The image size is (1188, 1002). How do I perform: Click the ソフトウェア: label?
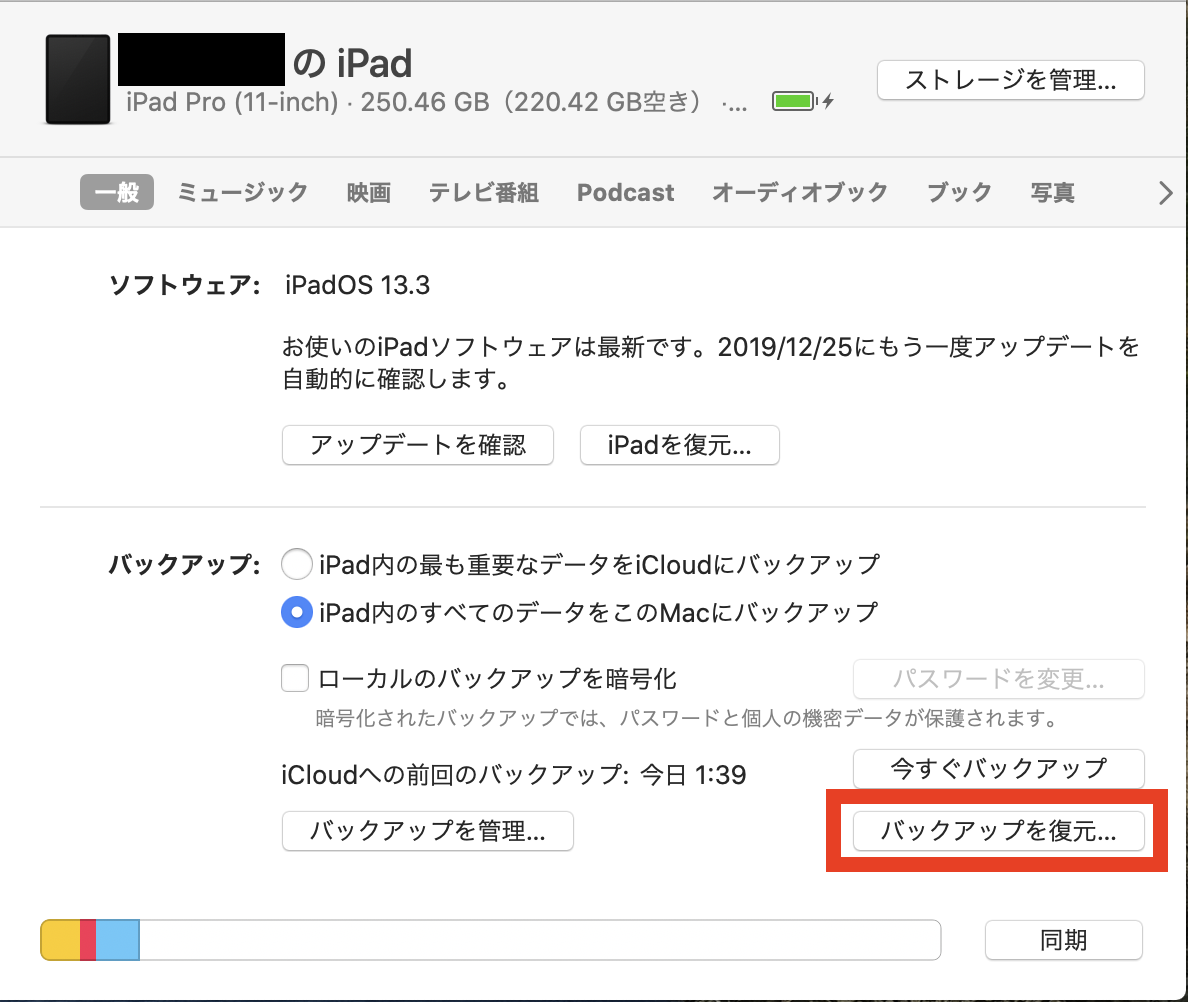pyautogui.click(x=185, y=285)
